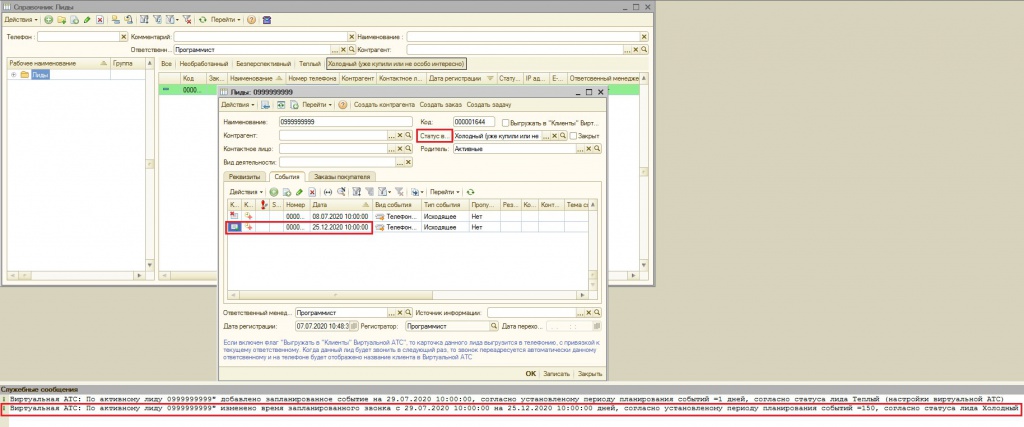Set date interval in events toolbar
The height and width of the screenshot is (427, 1024).
(x=328, y=192)
